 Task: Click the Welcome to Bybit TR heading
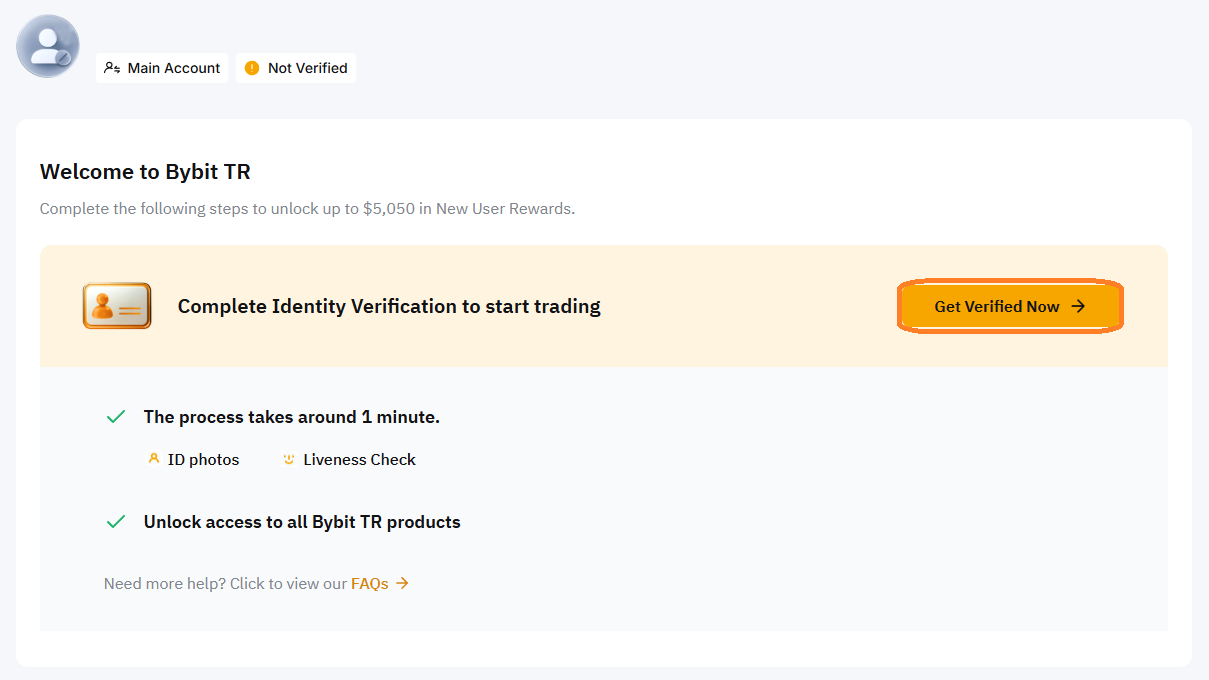(145, 172)
